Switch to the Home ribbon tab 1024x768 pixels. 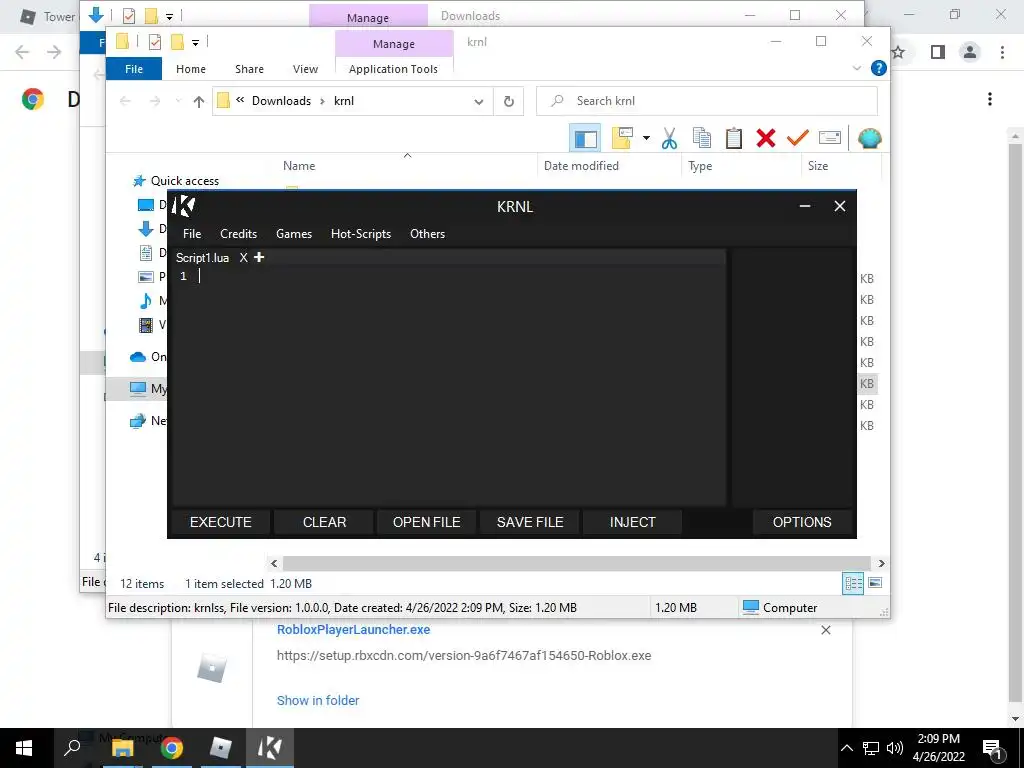pyautogui.click(x=191, y=69)
